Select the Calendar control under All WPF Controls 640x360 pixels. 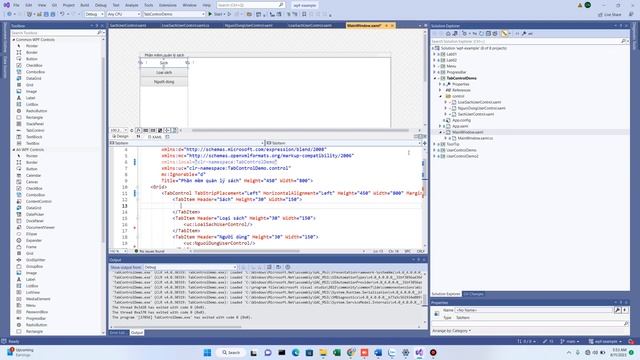[x=33, y=176]
